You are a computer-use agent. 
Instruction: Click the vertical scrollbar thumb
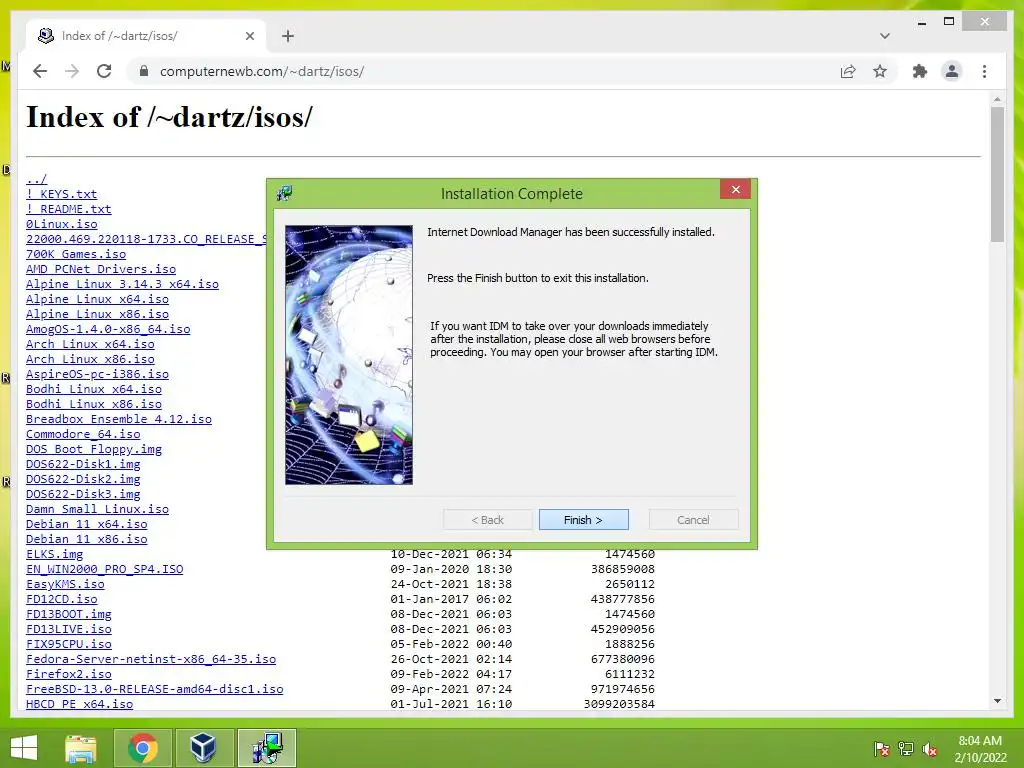[997, 174]
